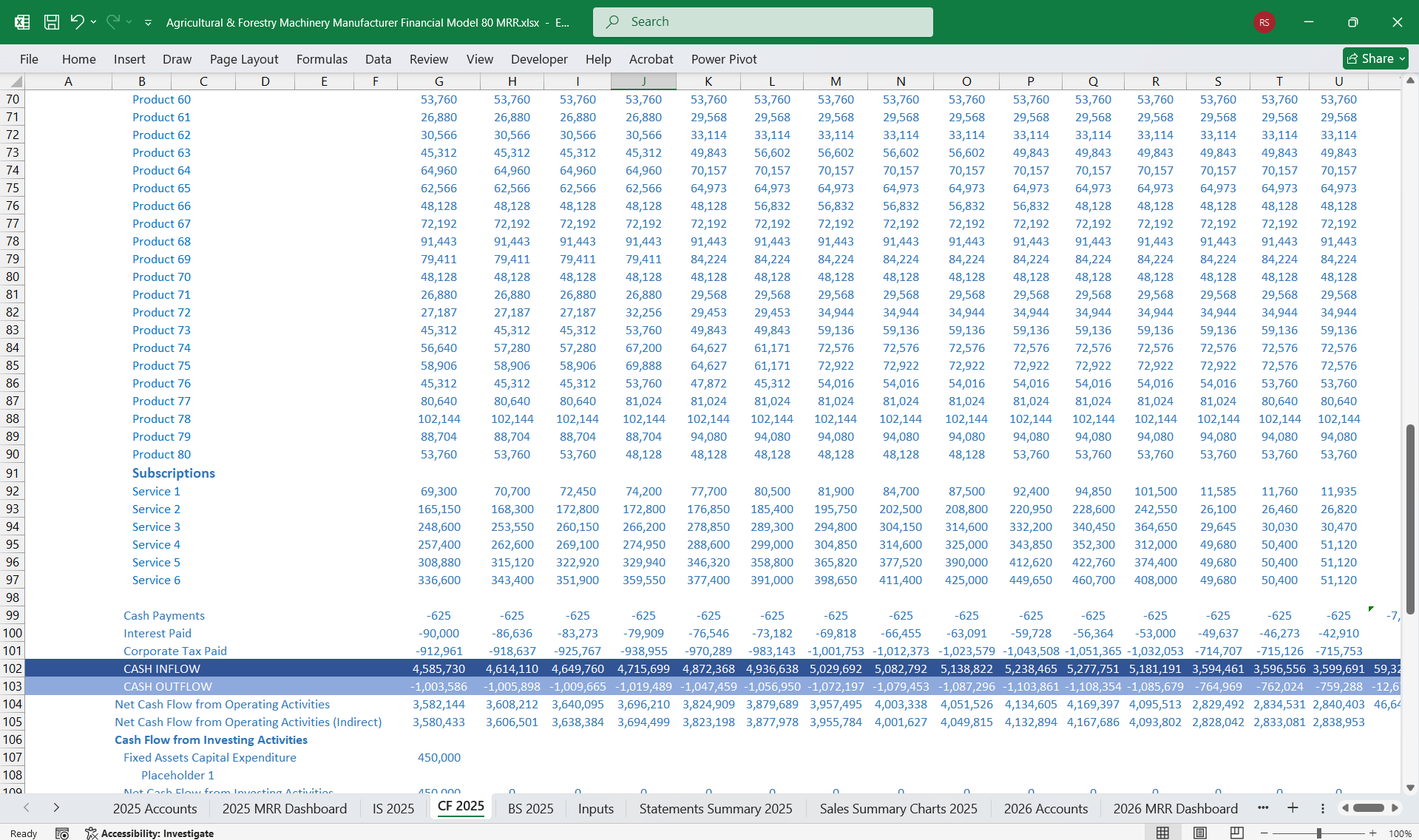Image resolution: width=1419 pixels, height=840 pixels.
Task: Switch to the 2026 Accounts sheet
Action: click(1046, 808)
